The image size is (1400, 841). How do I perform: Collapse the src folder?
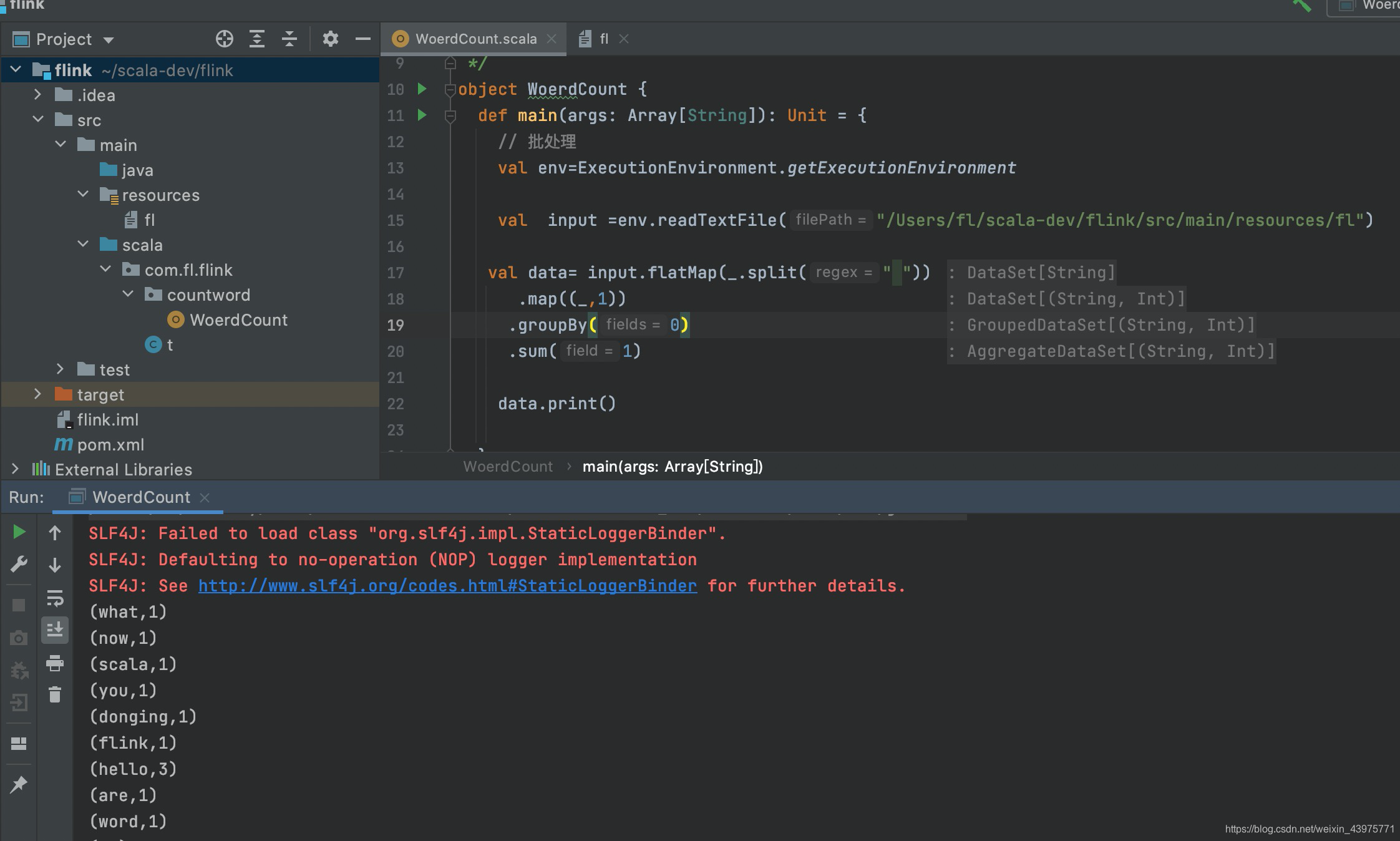point(37,120)
